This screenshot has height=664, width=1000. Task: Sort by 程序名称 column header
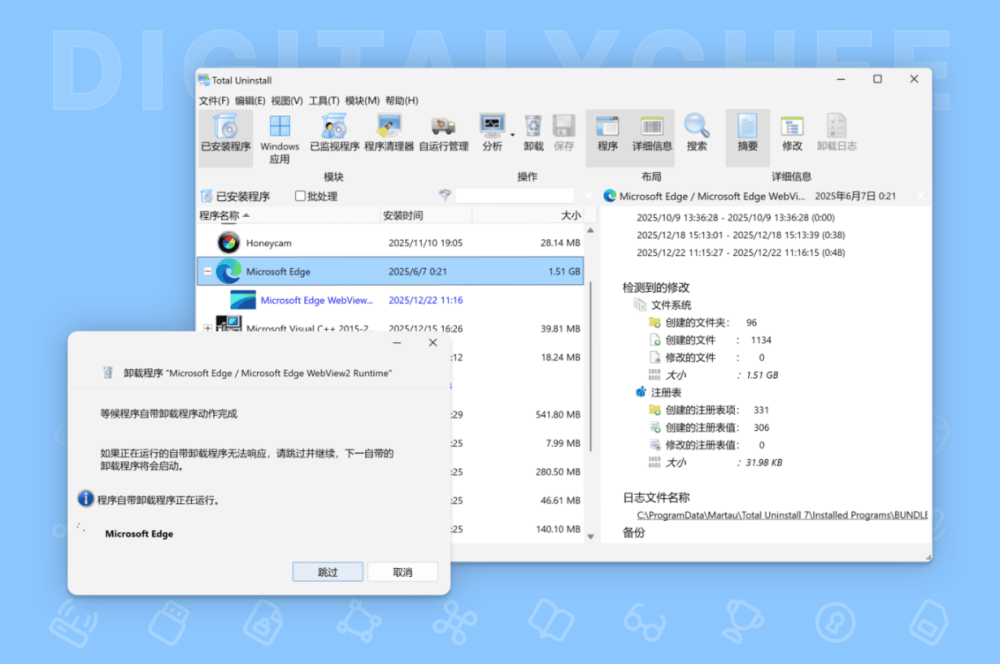point(289,216)
